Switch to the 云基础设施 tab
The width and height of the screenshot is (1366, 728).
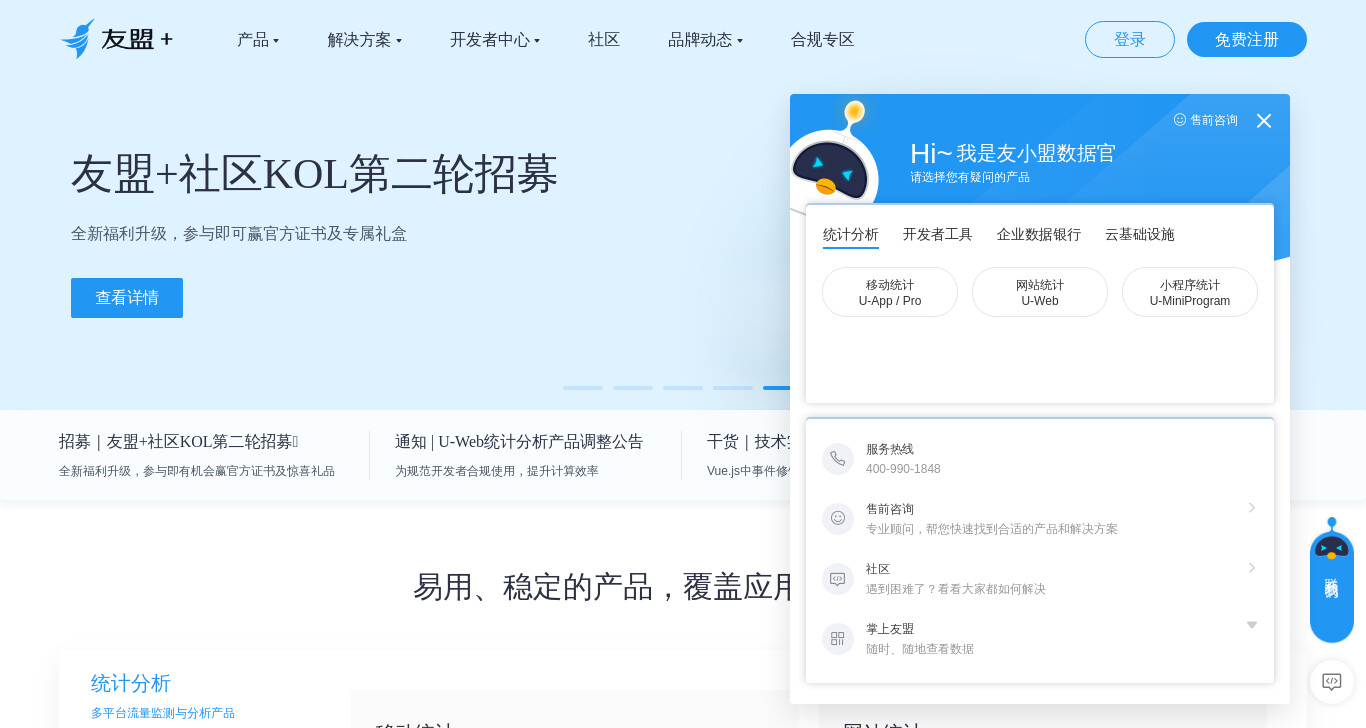coord(1140,235)
